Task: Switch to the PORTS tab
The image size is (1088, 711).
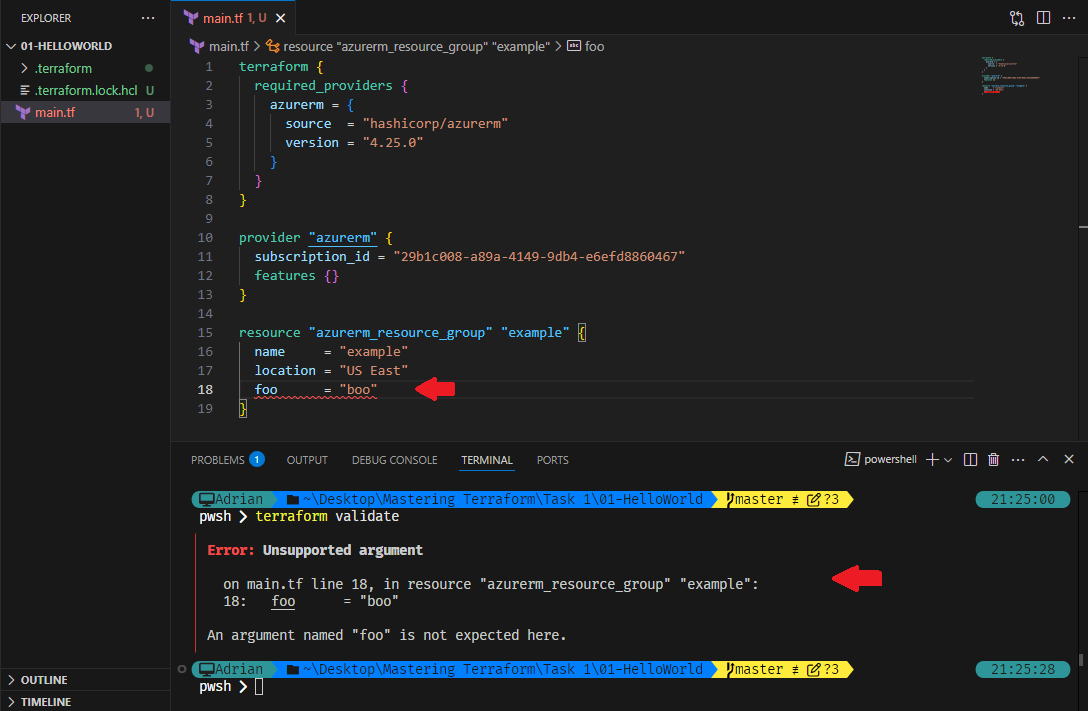Action: tap(552, 460)
